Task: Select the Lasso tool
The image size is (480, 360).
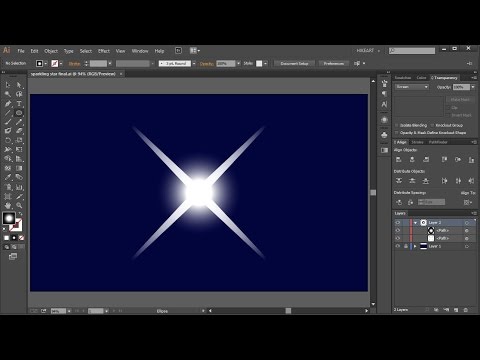Action: click(x=19, y=94)
